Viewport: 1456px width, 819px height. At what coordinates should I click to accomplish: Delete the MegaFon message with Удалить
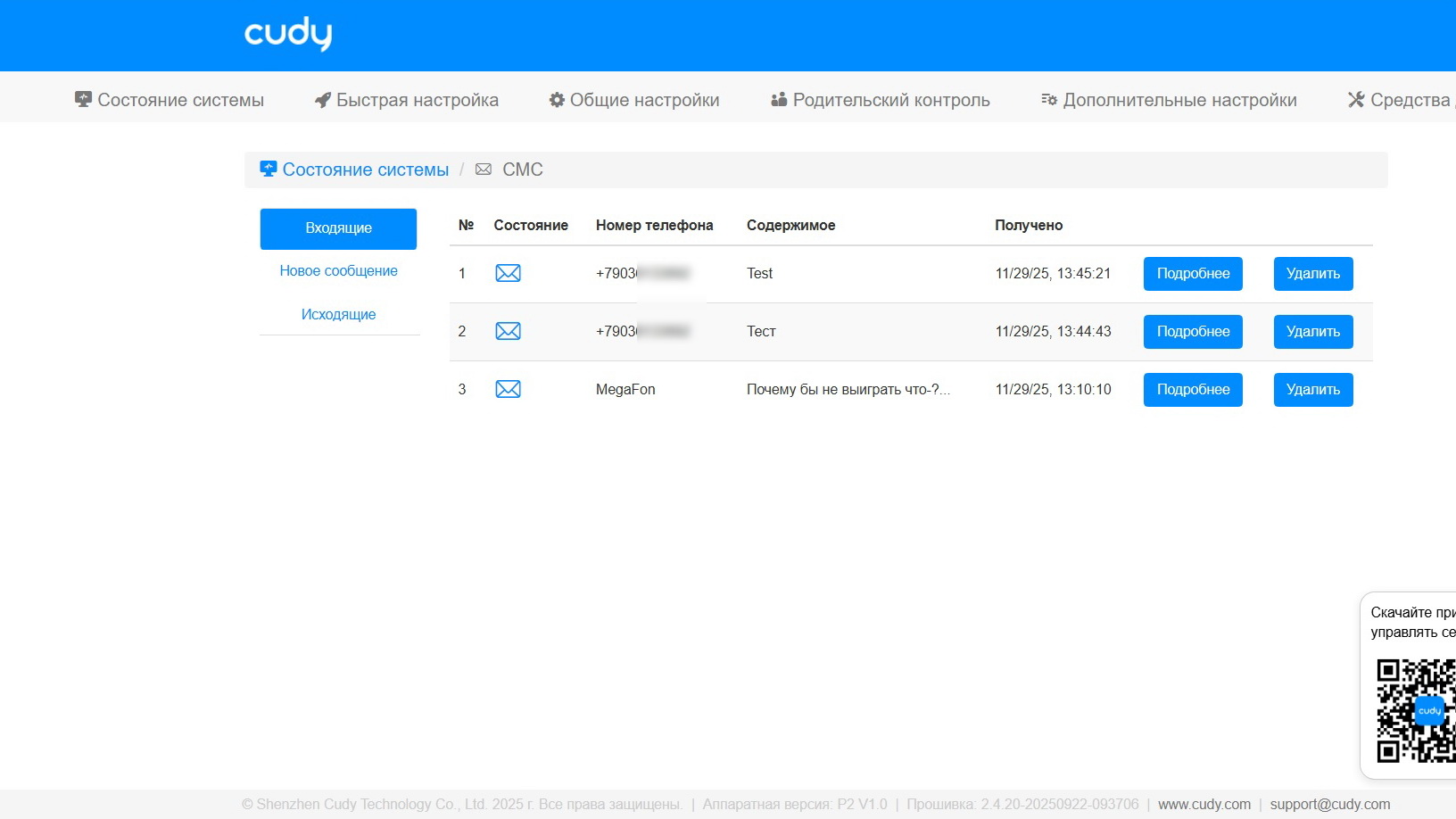coord(1312,390)
